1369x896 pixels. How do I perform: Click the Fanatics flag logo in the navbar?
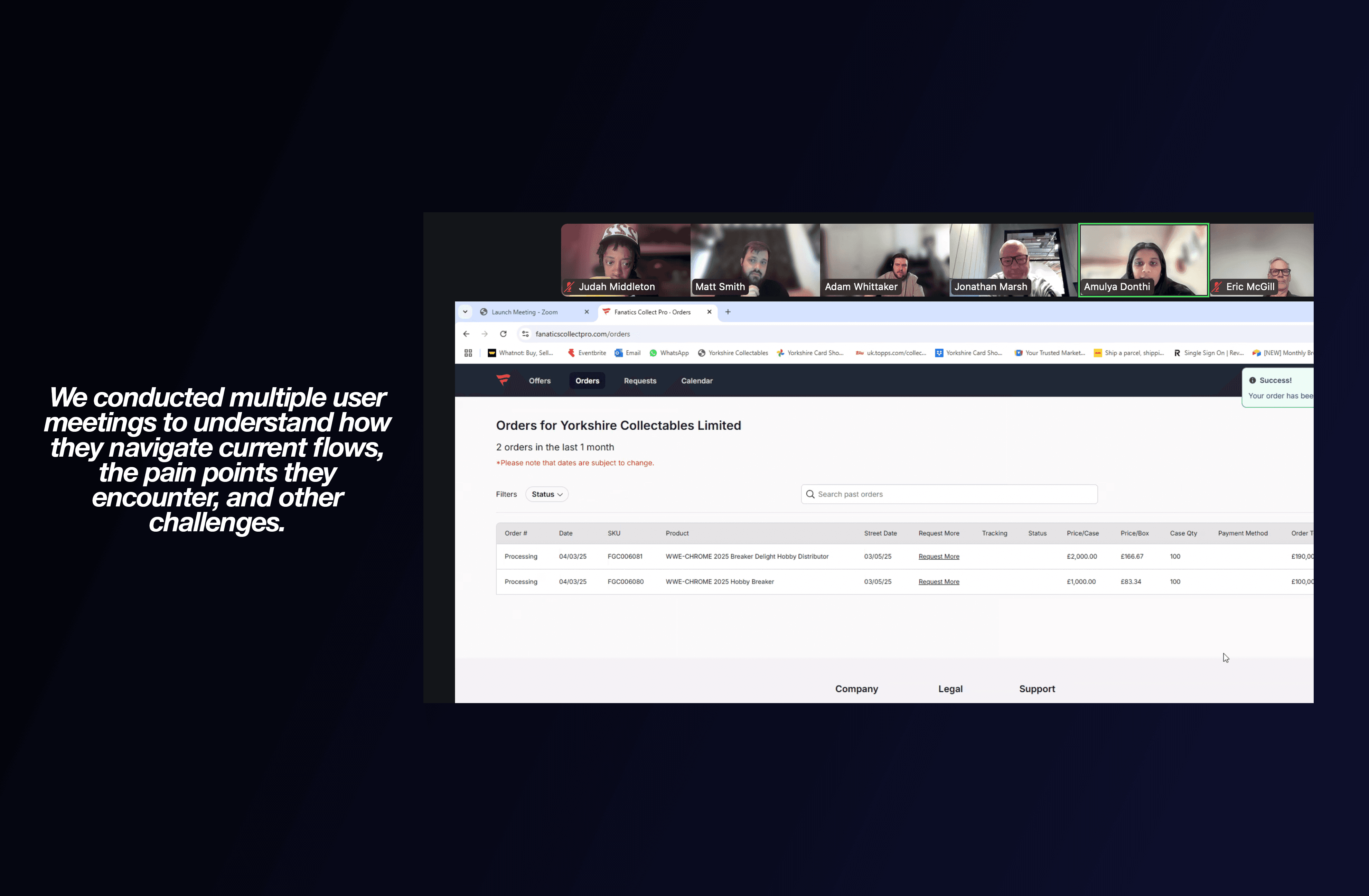click(503, 380)
